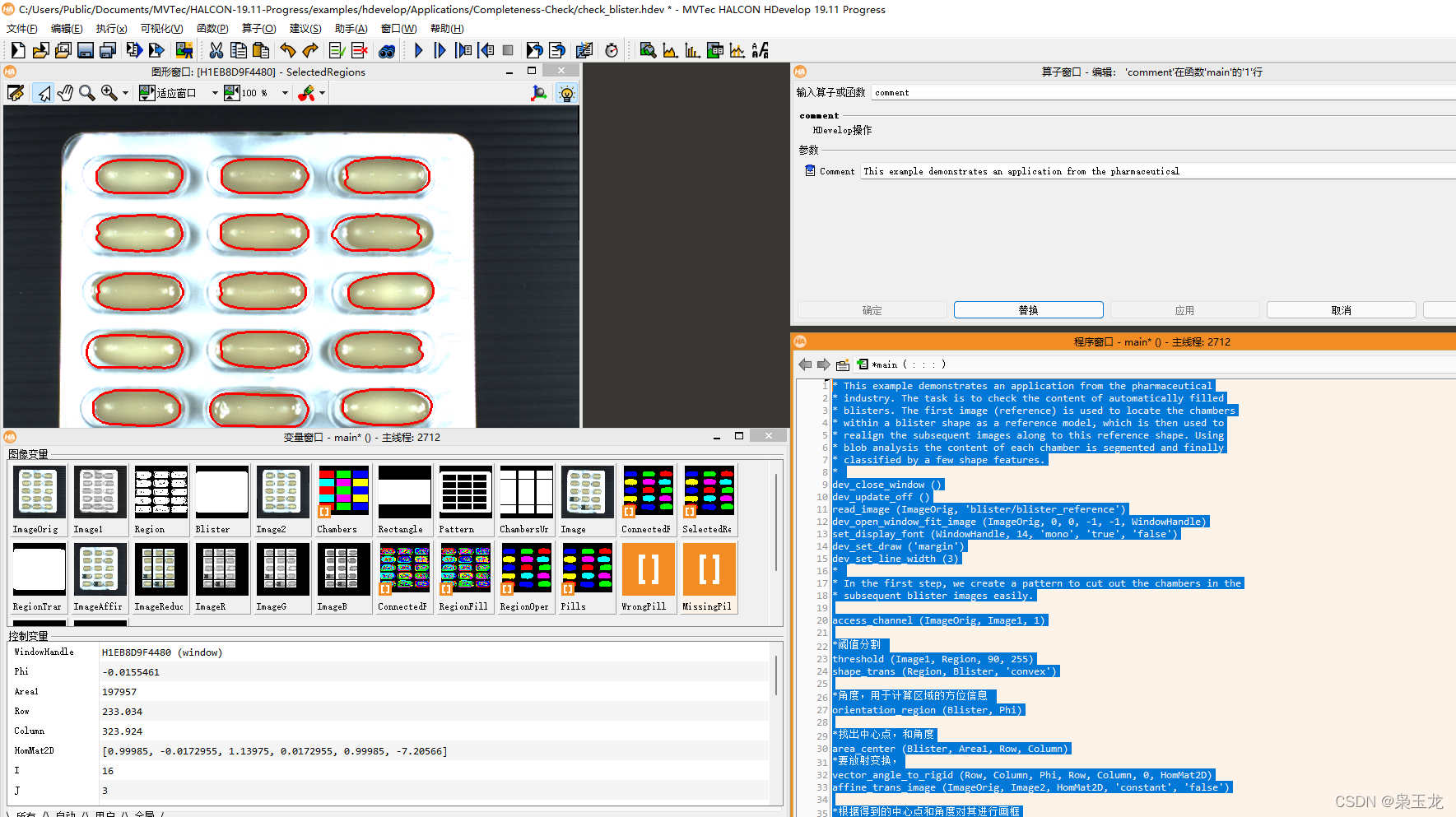Run the program with the play icon

point(419,50)
